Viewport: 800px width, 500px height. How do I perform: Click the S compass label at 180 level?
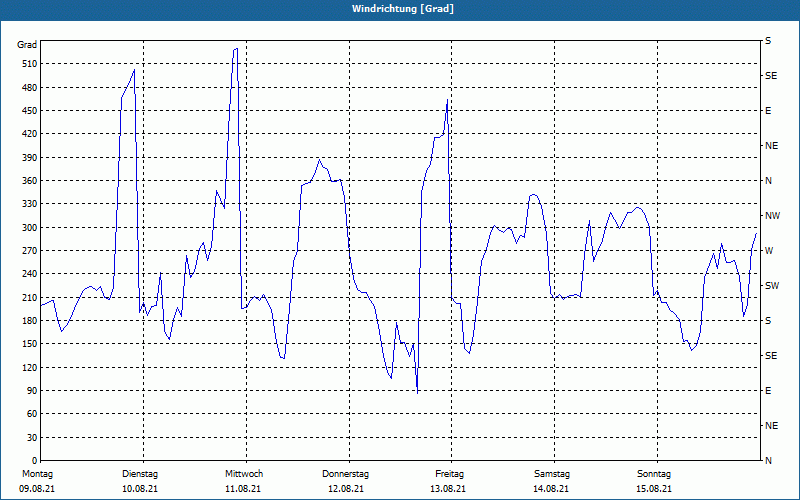pos(768,321)
